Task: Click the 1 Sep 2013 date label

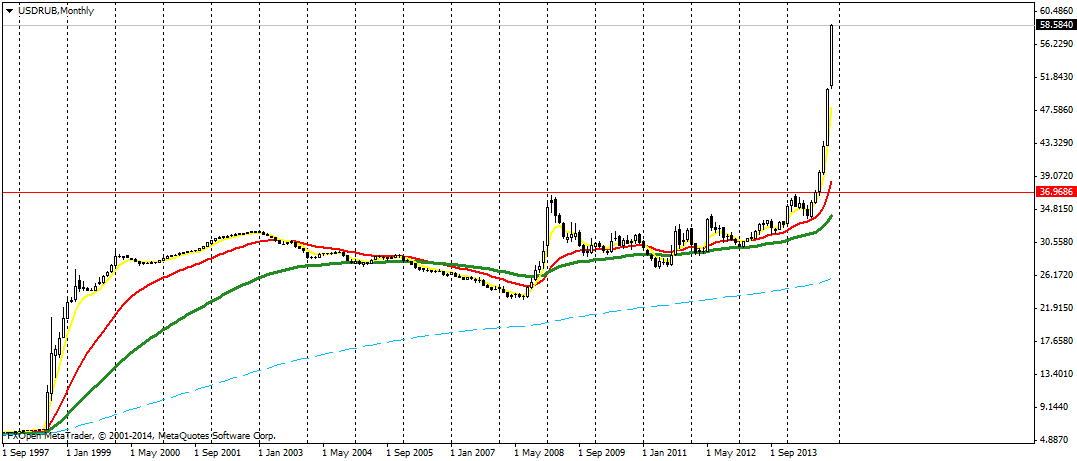Action: coord(795,453)
